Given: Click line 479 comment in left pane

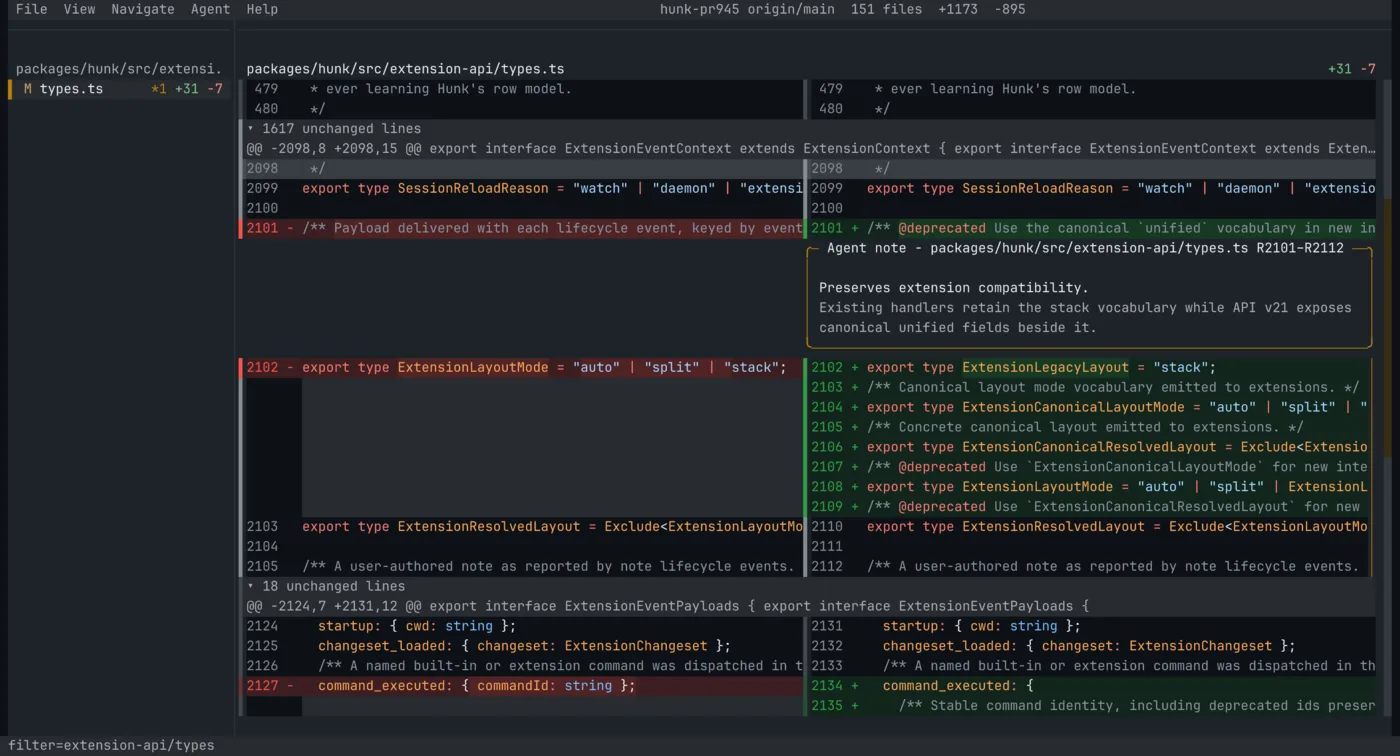Looking at the screenshot, I should point(521,89).
